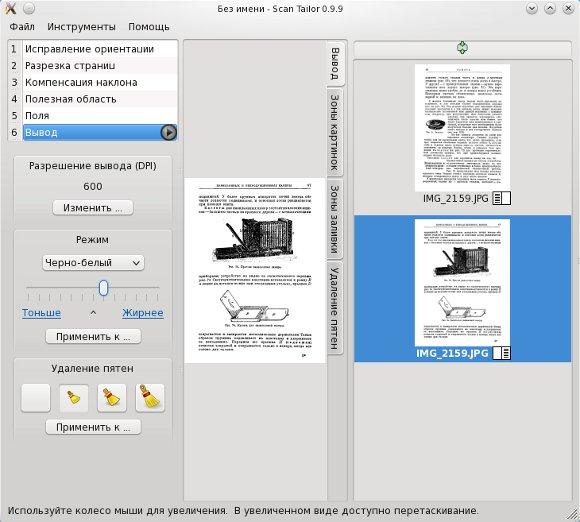Click Изменить button for output DPI
This screenshot has width=580, height=522.
point(93,208)
